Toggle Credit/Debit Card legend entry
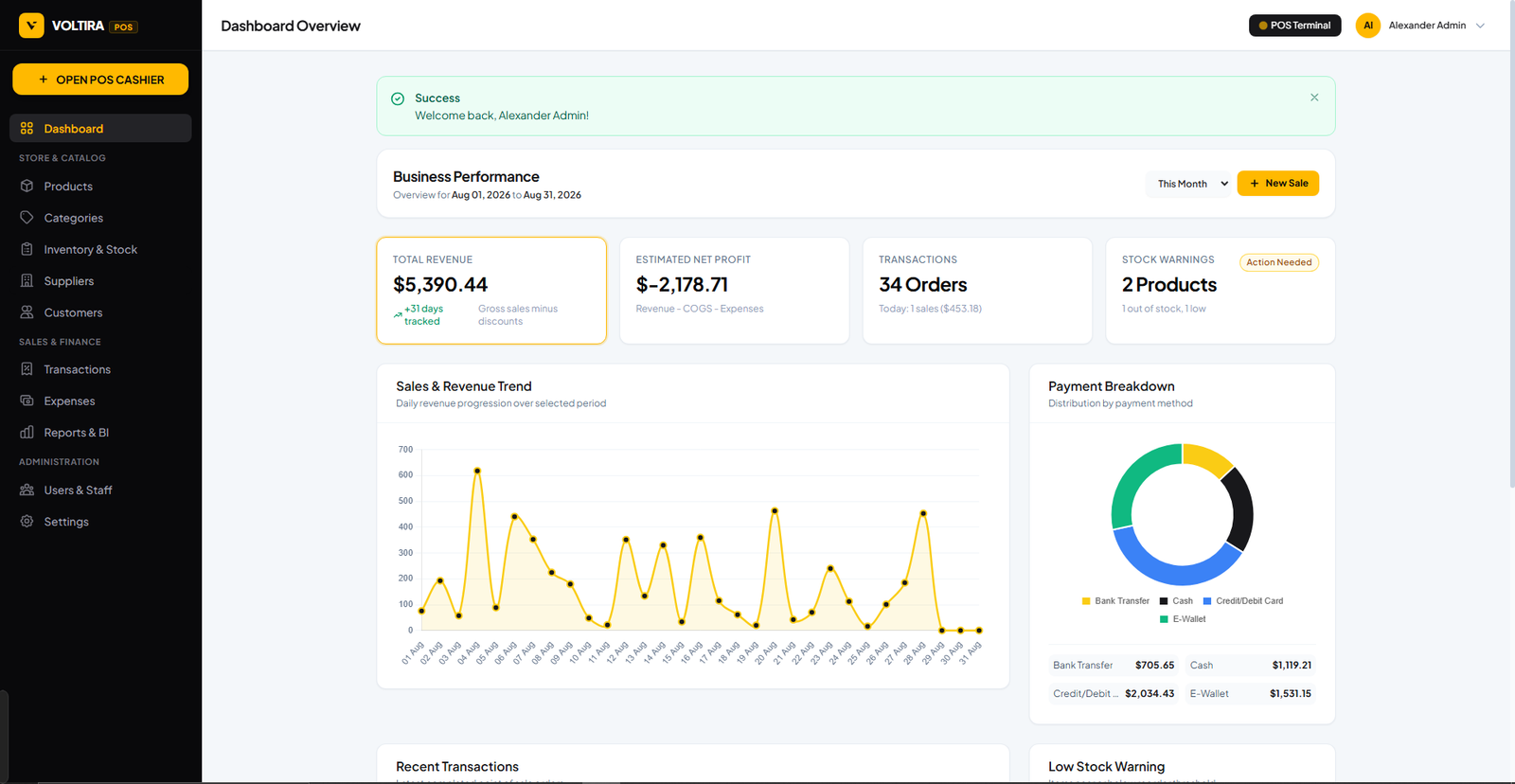 (1243, 601)
